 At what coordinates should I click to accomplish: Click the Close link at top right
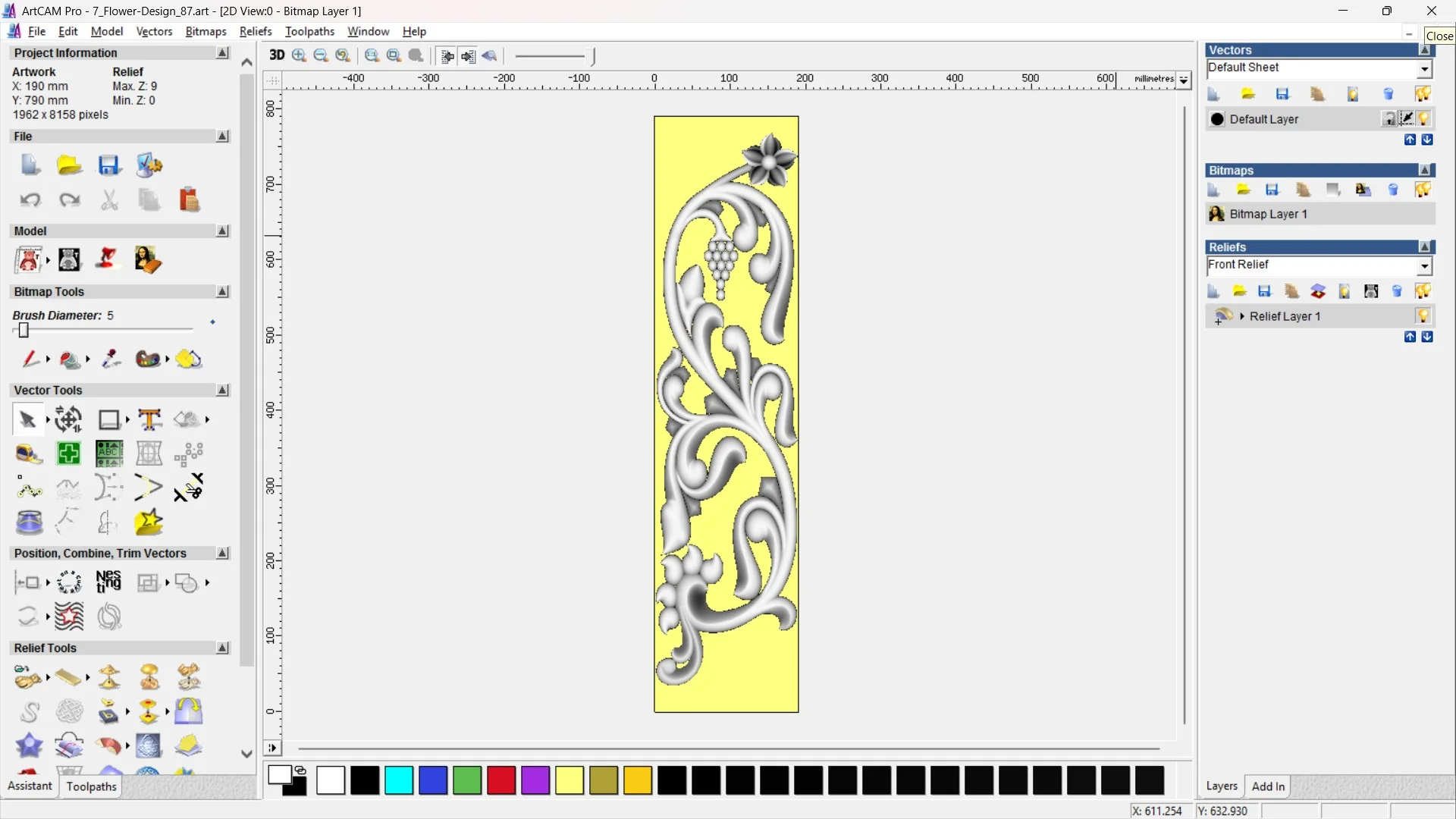tap(1440, 36)
